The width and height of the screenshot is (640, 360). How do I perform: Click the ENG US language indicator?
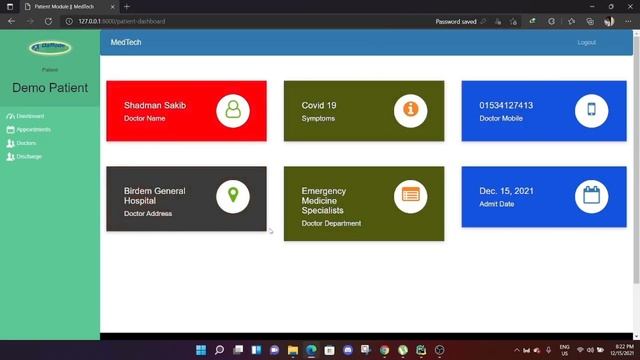564,350
